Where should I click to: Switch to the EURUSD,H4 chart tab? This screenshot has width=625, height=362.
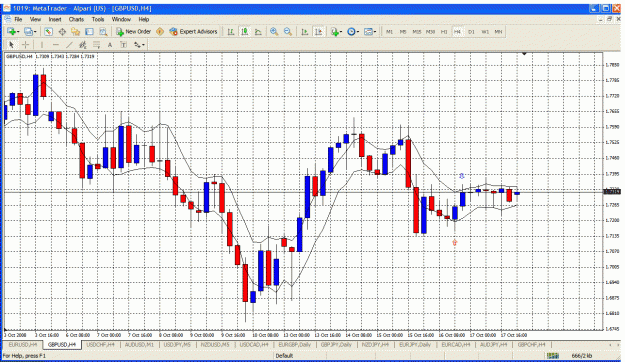(23, 344)
